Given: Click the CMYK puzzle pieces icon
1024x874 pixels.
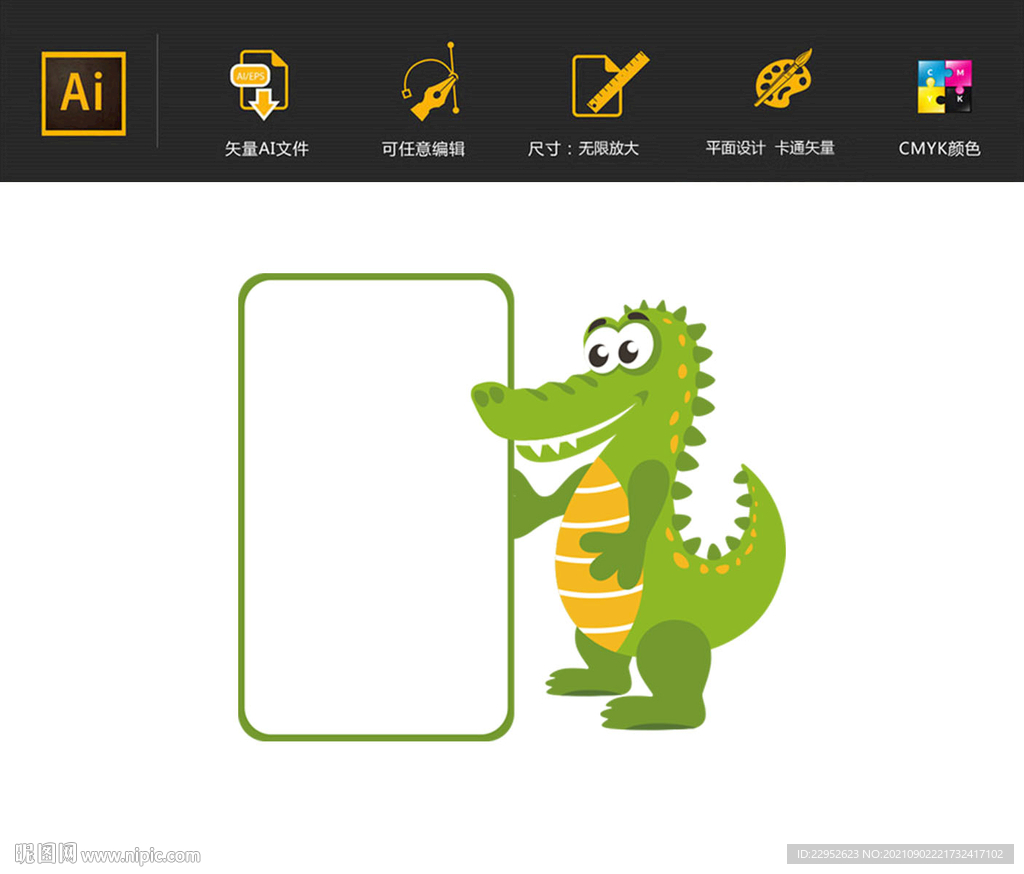Looking at the screenshot, I should click(944, 87).
